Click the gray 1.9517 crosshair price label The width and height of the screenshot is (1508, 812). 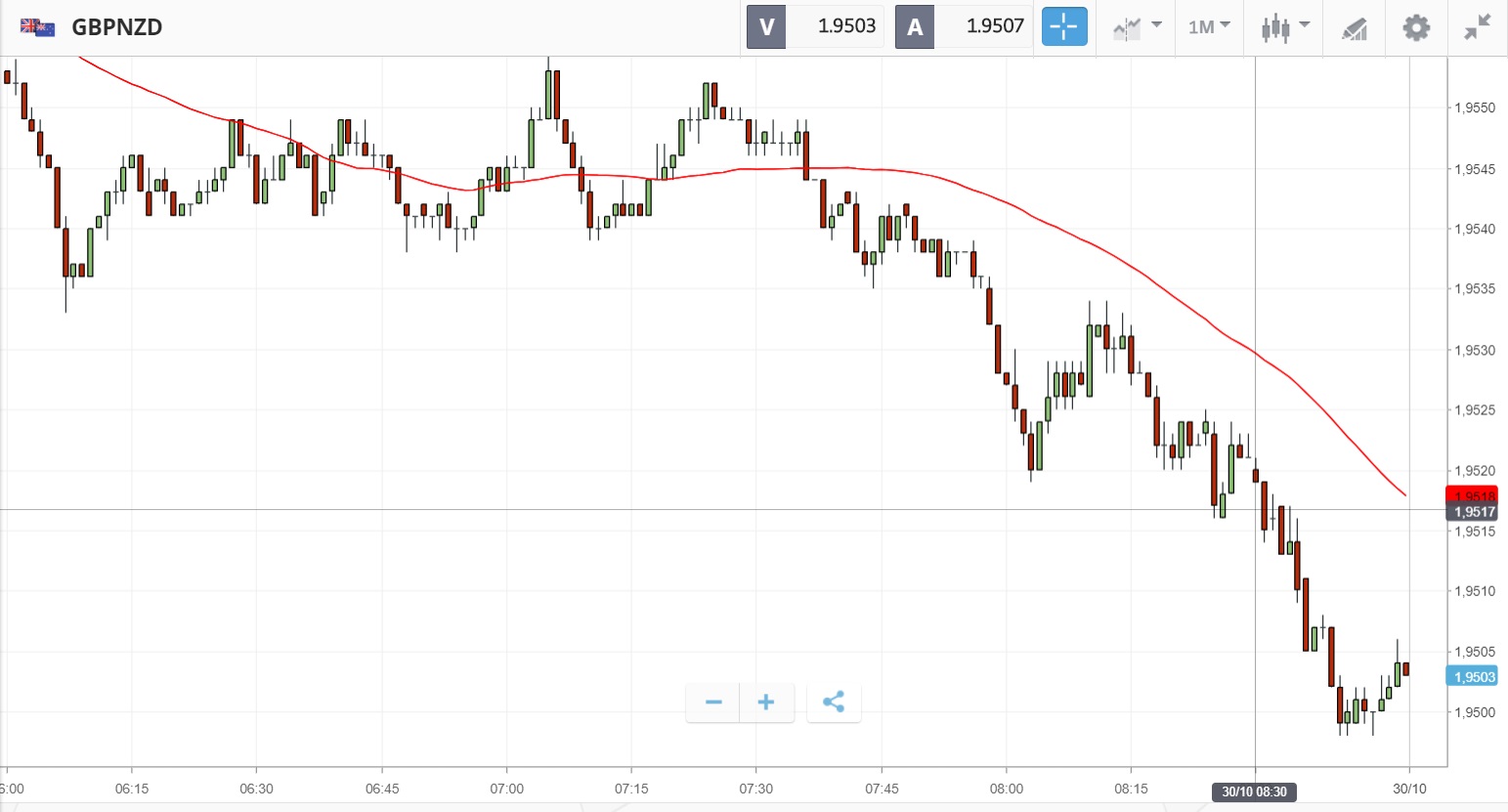point(1472,511)
